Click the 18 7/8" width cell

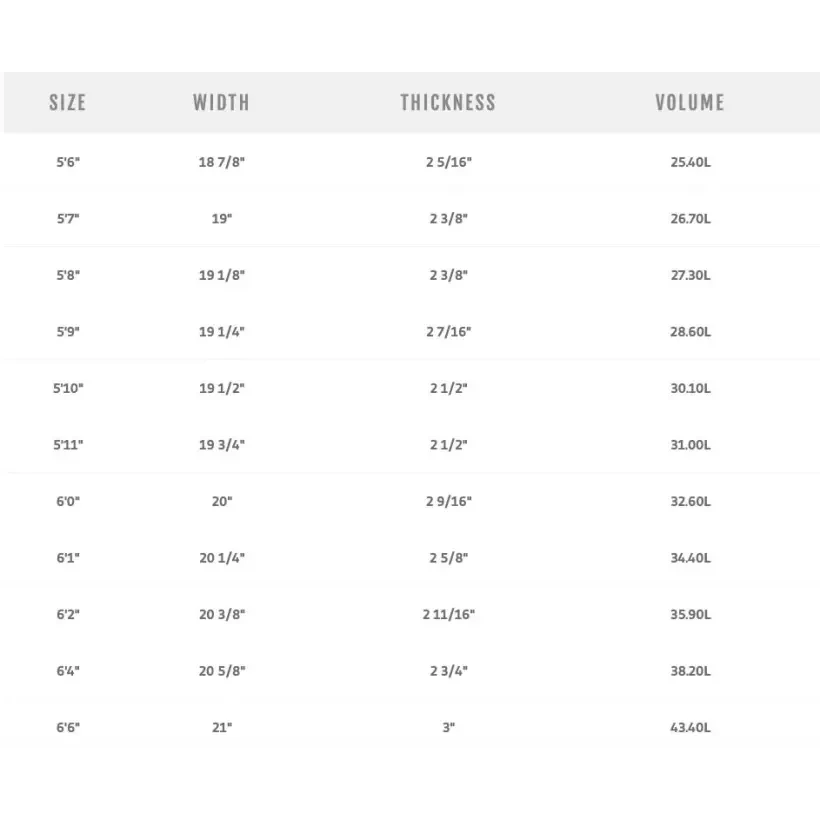221,162
